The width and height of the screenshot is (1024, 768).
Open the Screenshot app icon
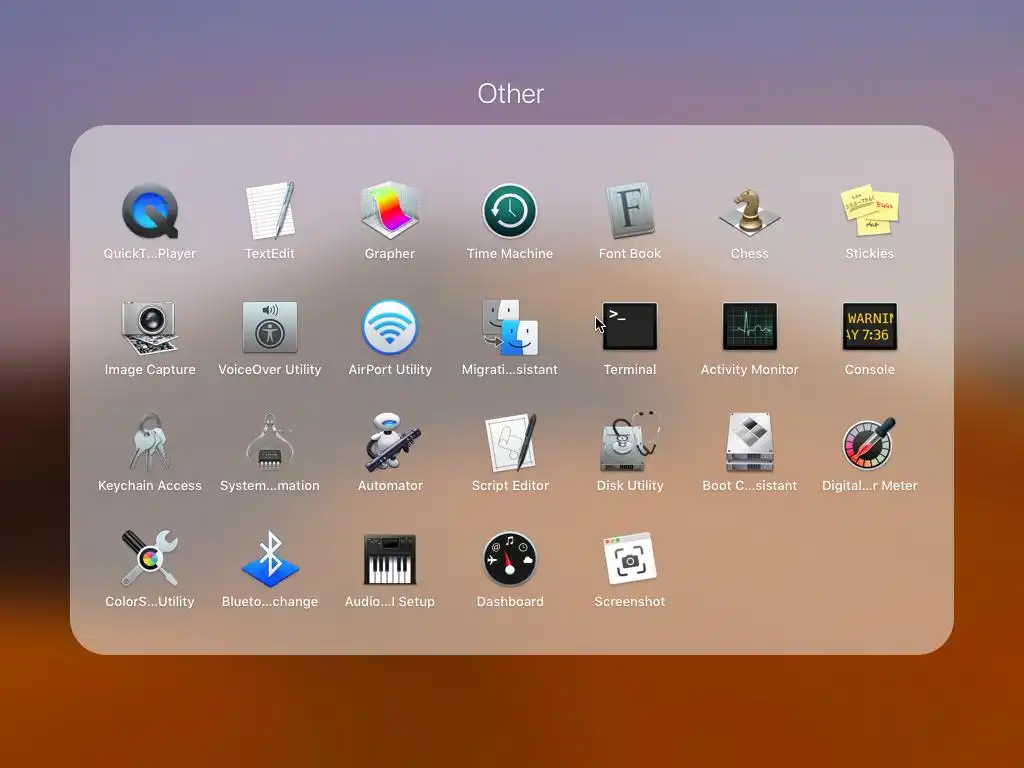coord(630,559)
